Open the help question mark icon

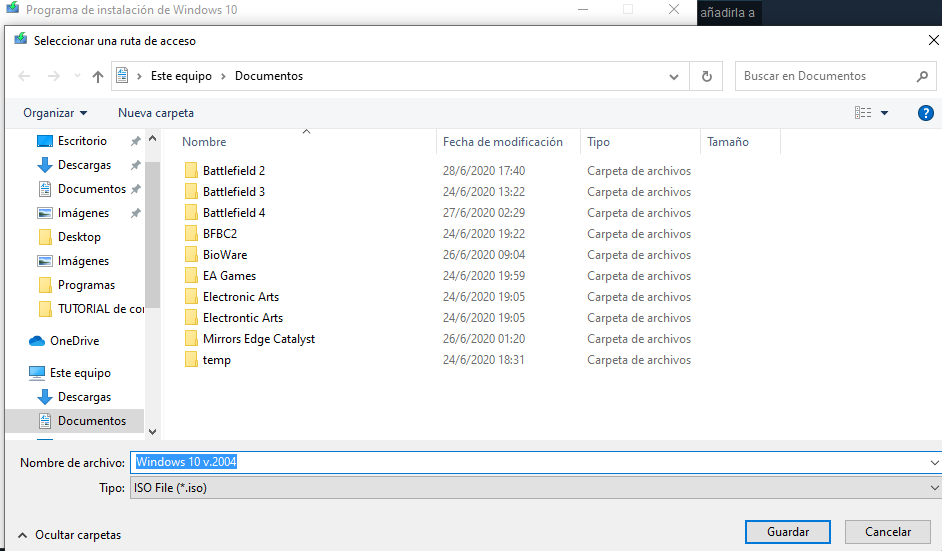click(926, 113)
